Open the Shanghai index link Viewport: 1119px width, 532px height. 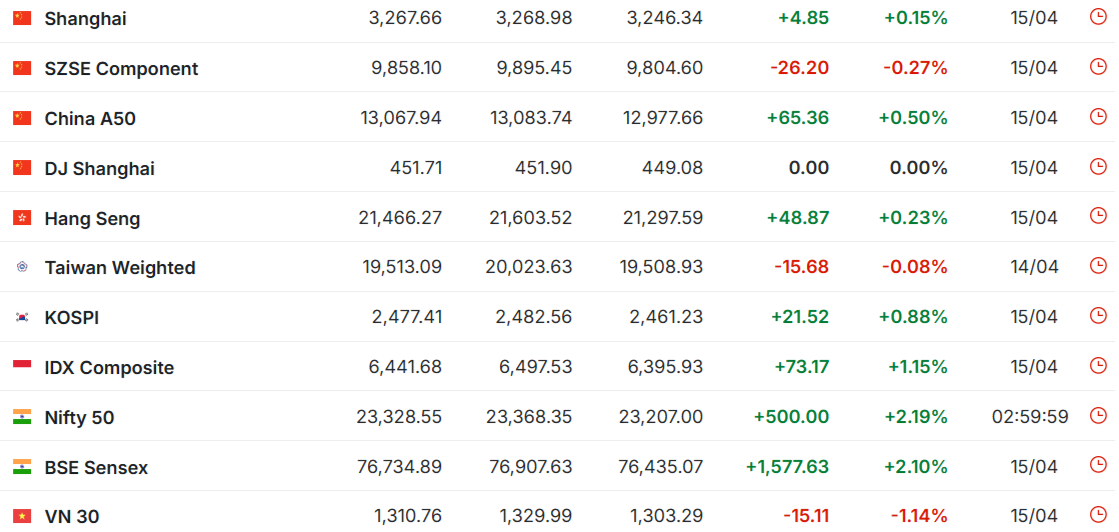(86, 19)
